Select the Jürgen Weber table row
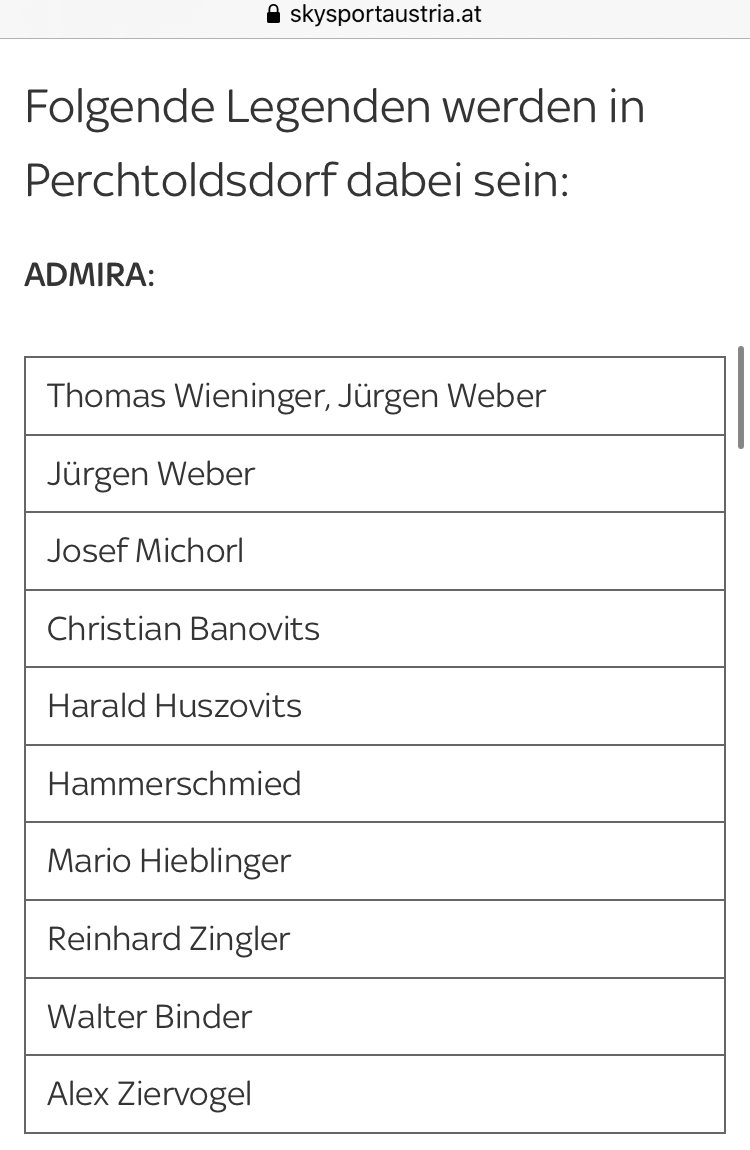This screenshot has height=1150, width=750. click(x=375, y=474)
